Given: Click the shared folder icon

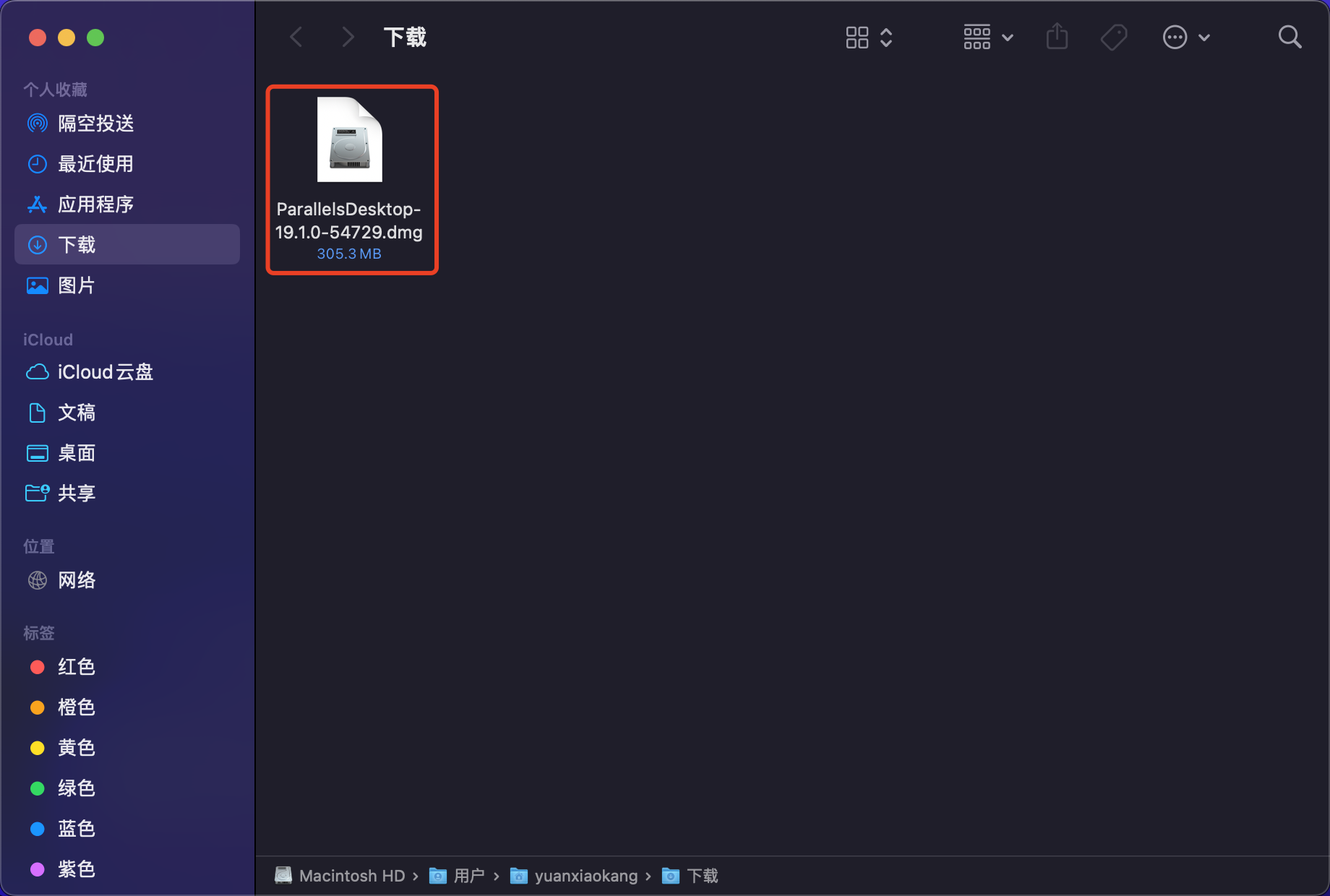Looking at the screenshot, I should pyautogui.click(x=38, y=494).
